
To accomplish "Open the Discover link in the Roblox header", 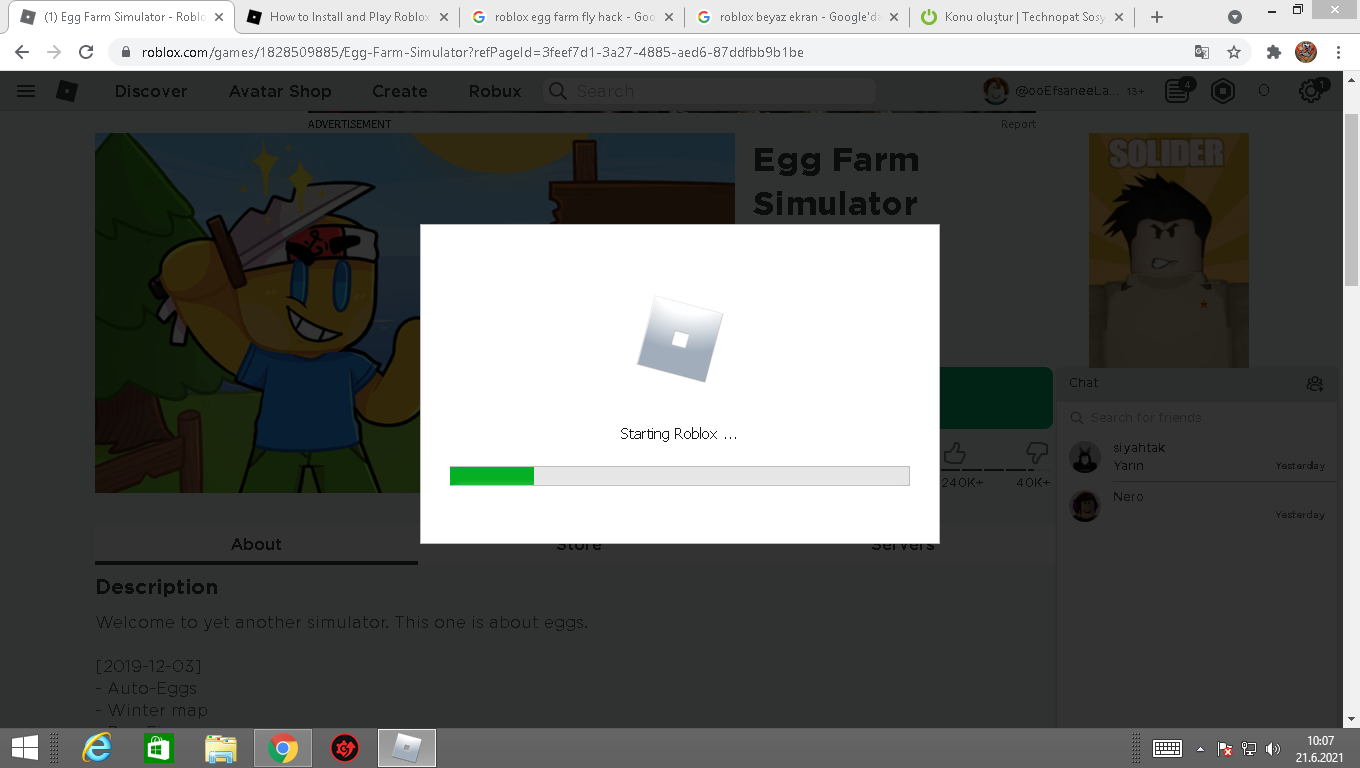I will point(151,91).
